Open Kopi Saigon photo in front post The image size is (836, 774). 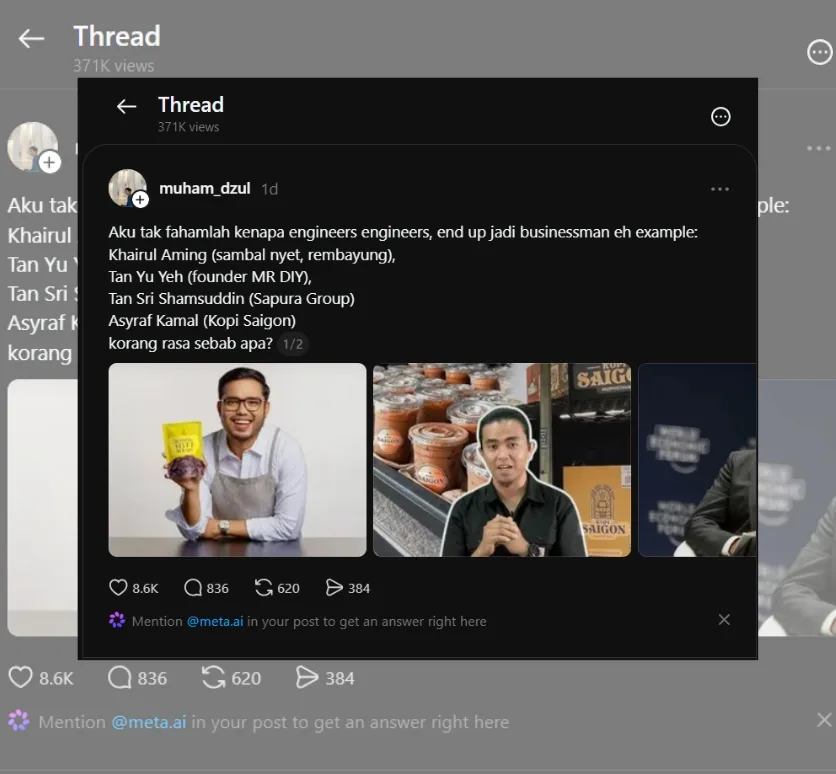click(502, 459)
